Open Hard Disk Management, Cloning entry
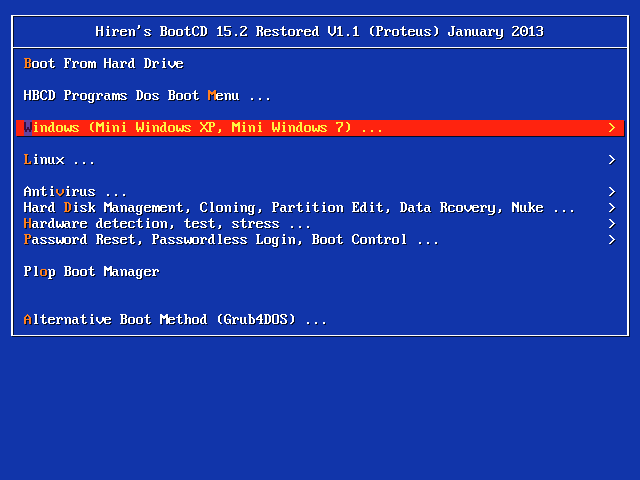640x480 pixels. pyautogui.click(x=299, y=208)
